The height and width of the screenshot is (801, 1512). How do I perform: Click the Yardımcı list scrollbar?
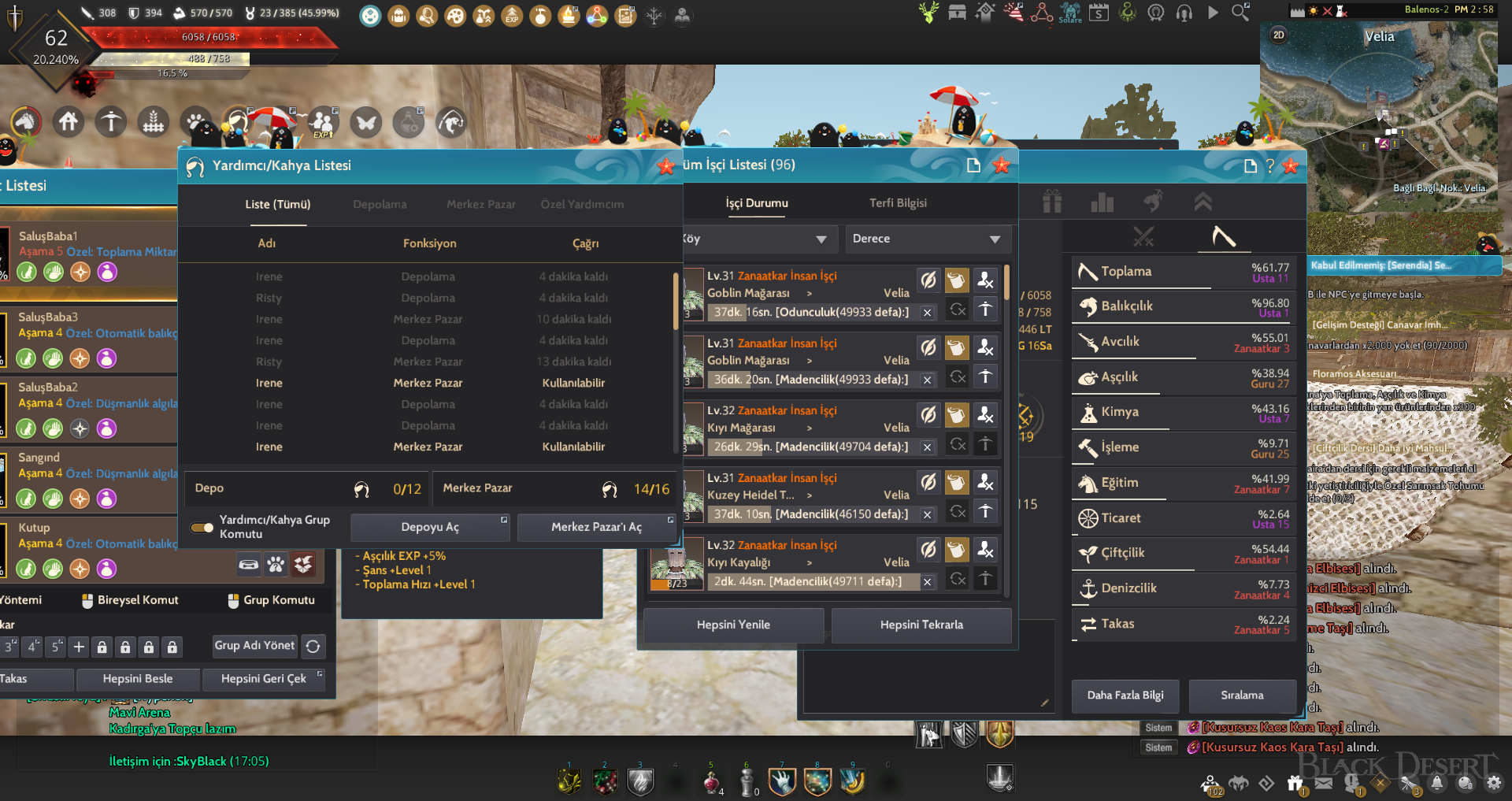[x=676, y=300]
